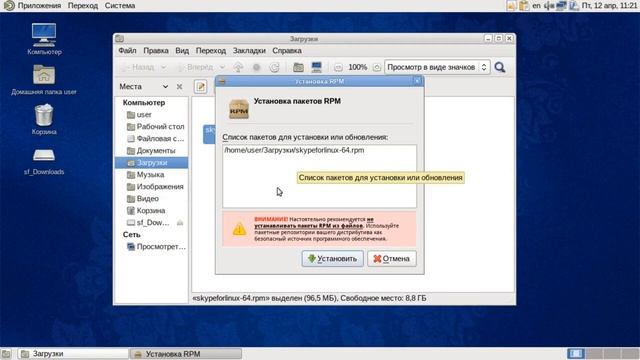Click the go up folder icon
Screen dimensions: 640x360
[238, 67]
